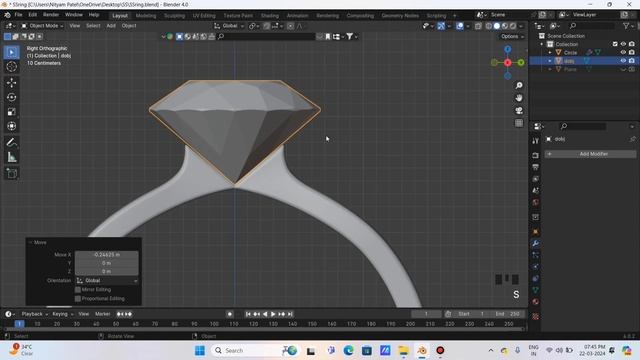Click the Pan view hand icon
This screenshot has height=360, width=640.
click(519, 98)
